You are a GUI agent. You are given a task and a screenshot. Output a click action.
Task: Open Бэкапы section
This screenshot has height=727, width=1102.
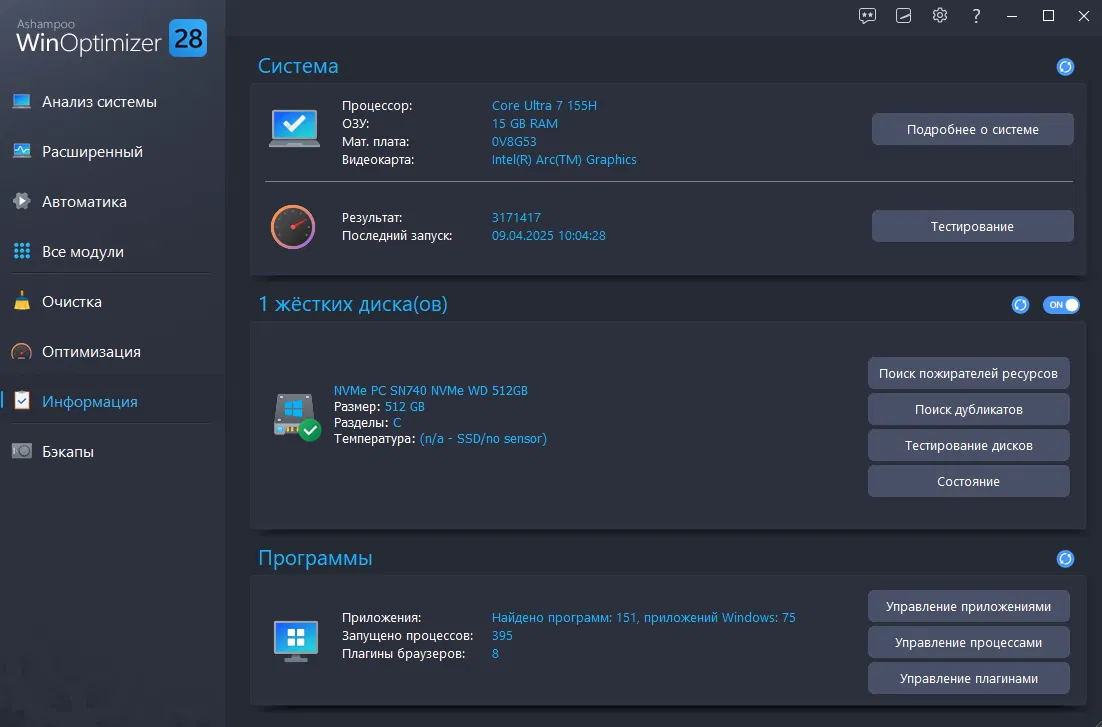[x=67, y=451]
